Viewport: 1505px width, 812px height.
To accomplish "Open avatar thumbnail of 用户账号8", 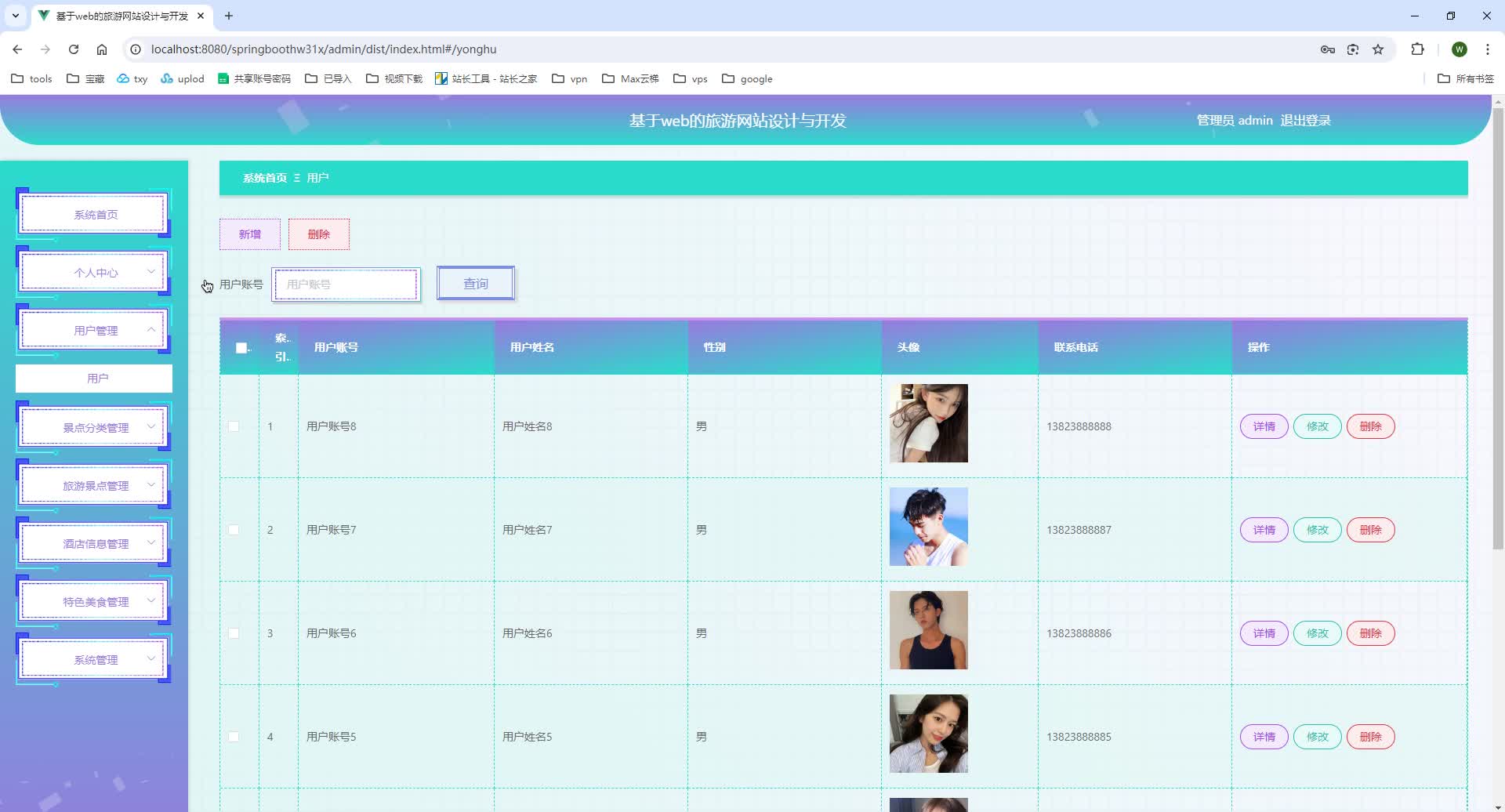I will click(928, 423).
